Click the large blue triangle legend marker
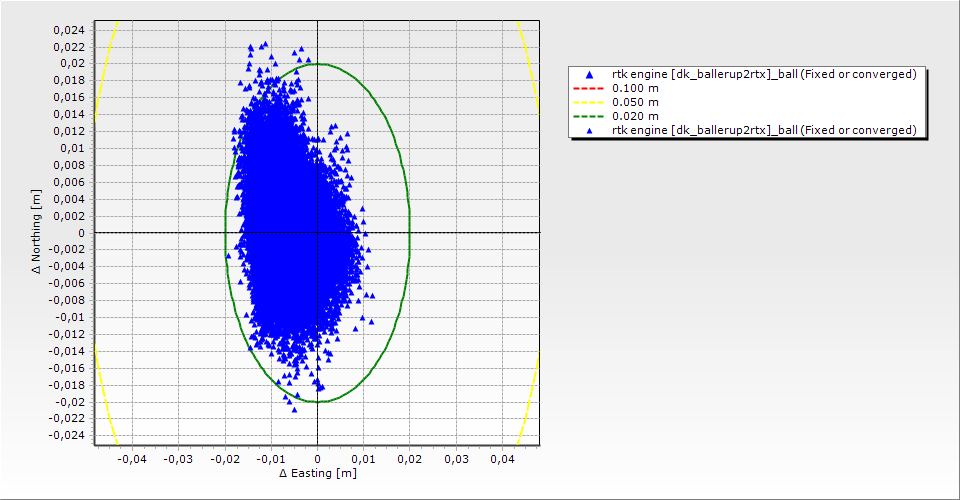The width and height of the screenshot is (960, 500). [x=590, y=75]
